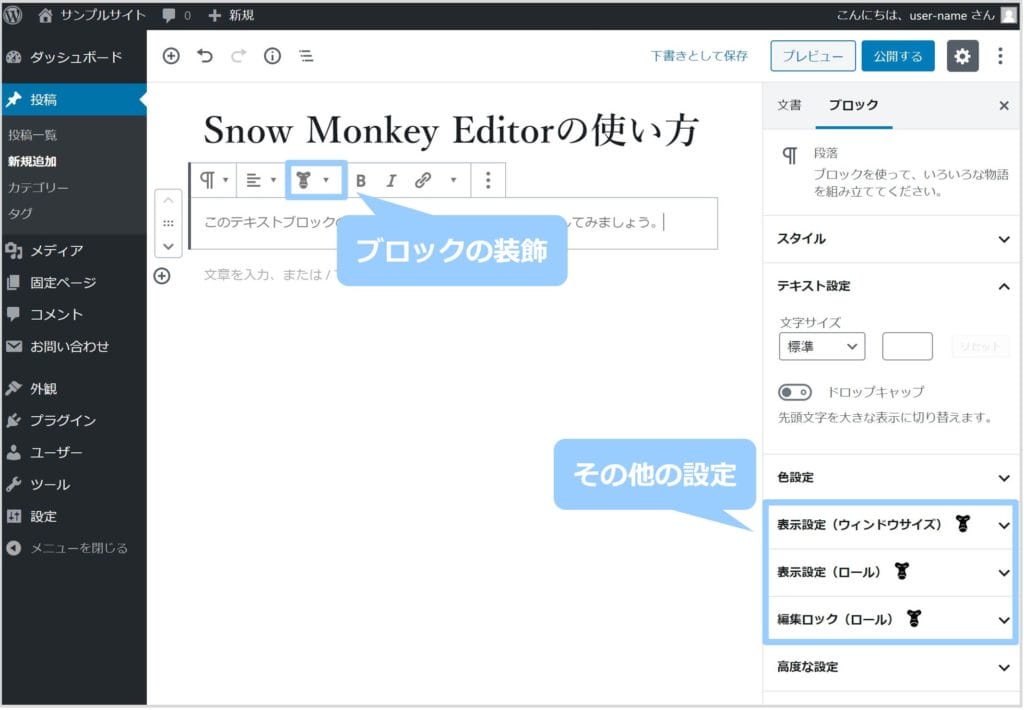Click the プレビュー button
The image size is (1024, 710).
pos(812,56)
